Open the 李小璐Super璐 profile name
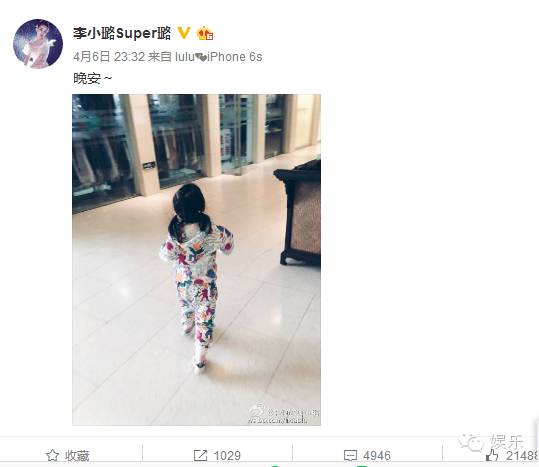This screenshot has width=539, height=467. pyautogui.click(x=122, y=33)
